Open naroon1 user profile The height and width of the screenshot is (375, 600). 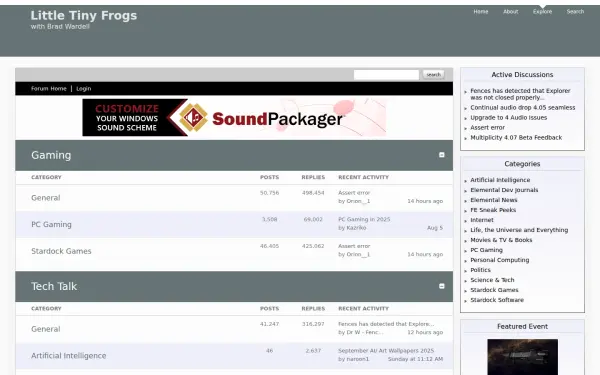pyautogui.click(x=358, y=359)
